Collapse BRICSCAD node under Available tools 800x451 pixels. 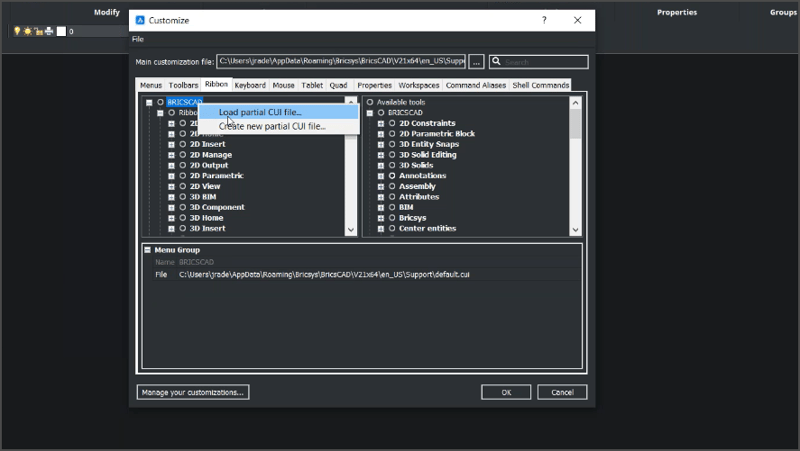[370, 113]
